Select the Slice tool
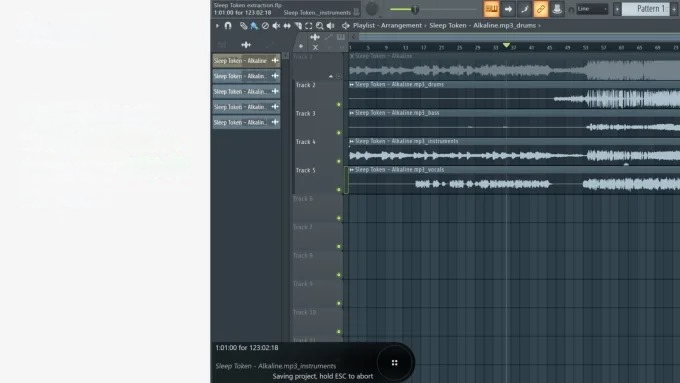This screenshot has height=383, width=680. [x=298, y=26]
